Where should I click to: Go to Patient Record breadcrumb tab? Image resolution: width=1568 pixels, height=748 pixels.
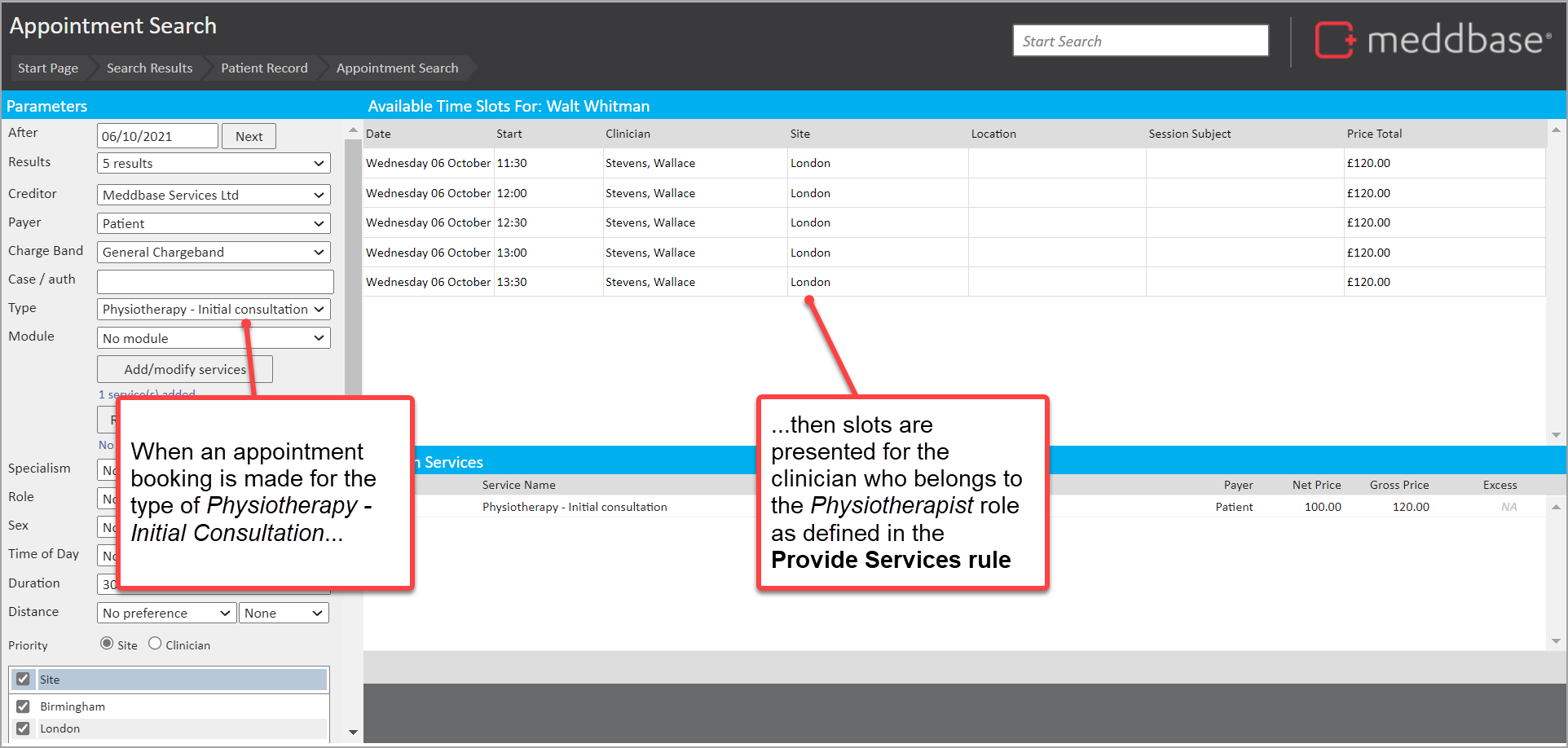[264, 68]
